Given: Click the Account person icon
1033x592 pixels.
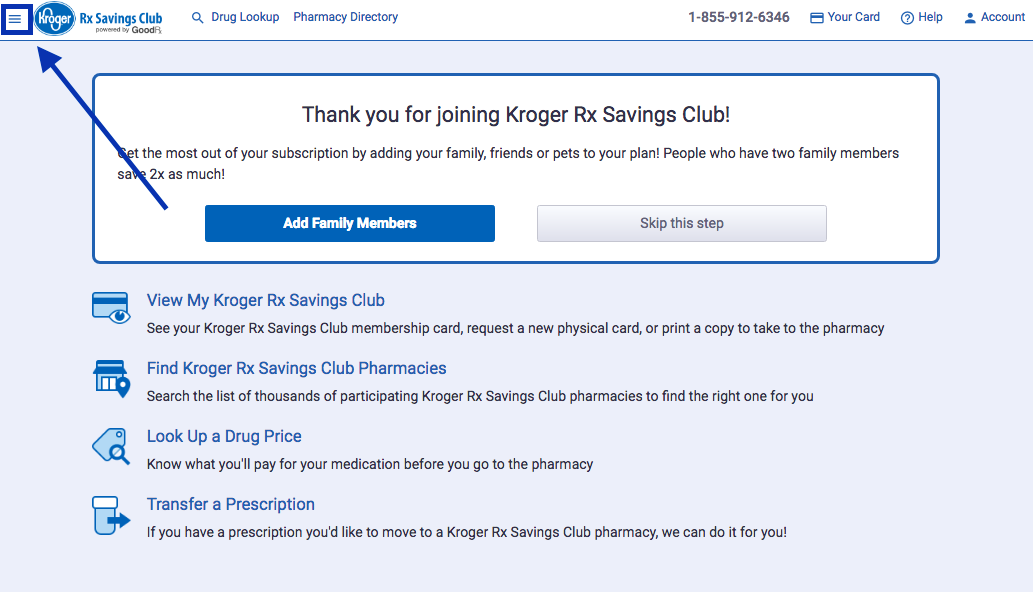Looking at the screenshot, I should point(968,17).
